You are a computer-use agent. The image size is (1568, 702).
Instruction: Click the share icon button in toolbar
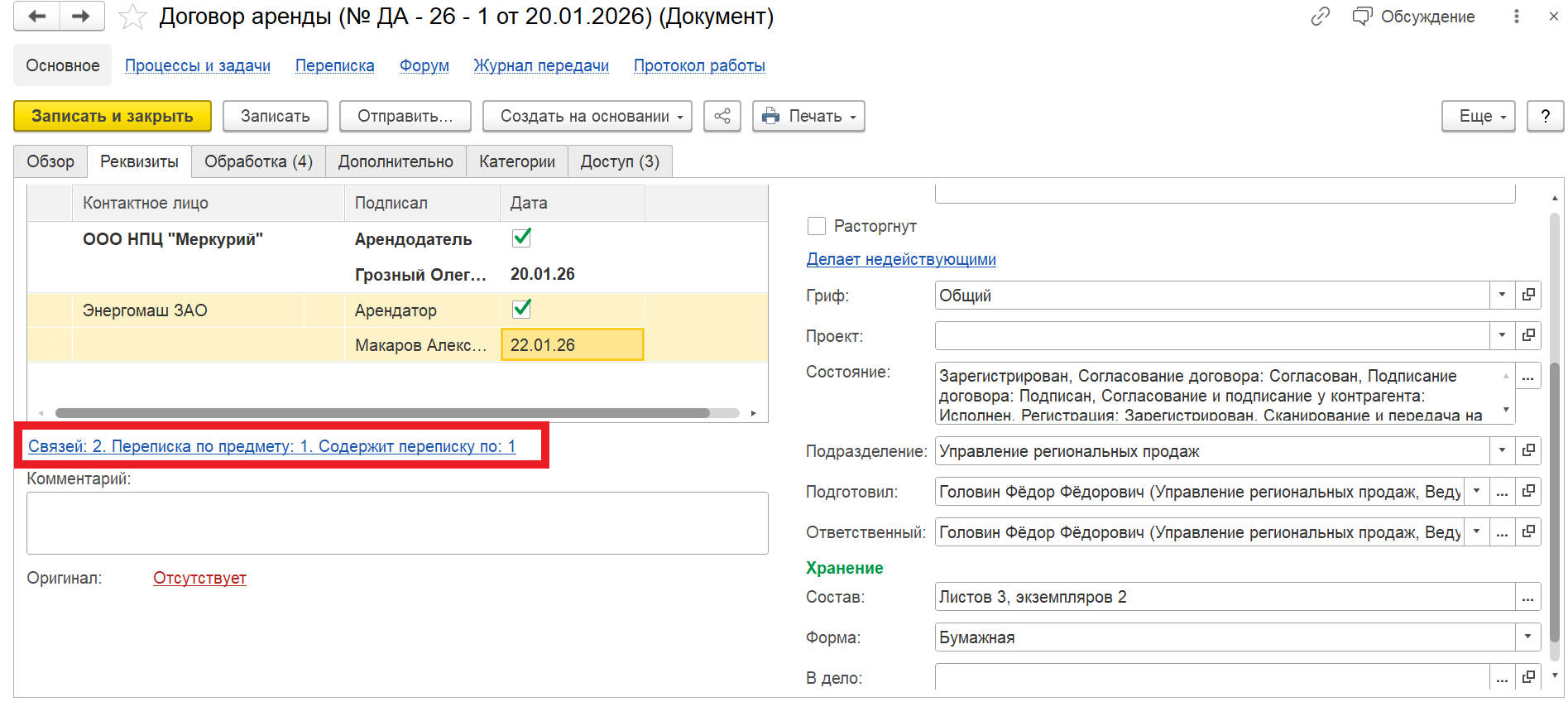[x=722, y=117]
